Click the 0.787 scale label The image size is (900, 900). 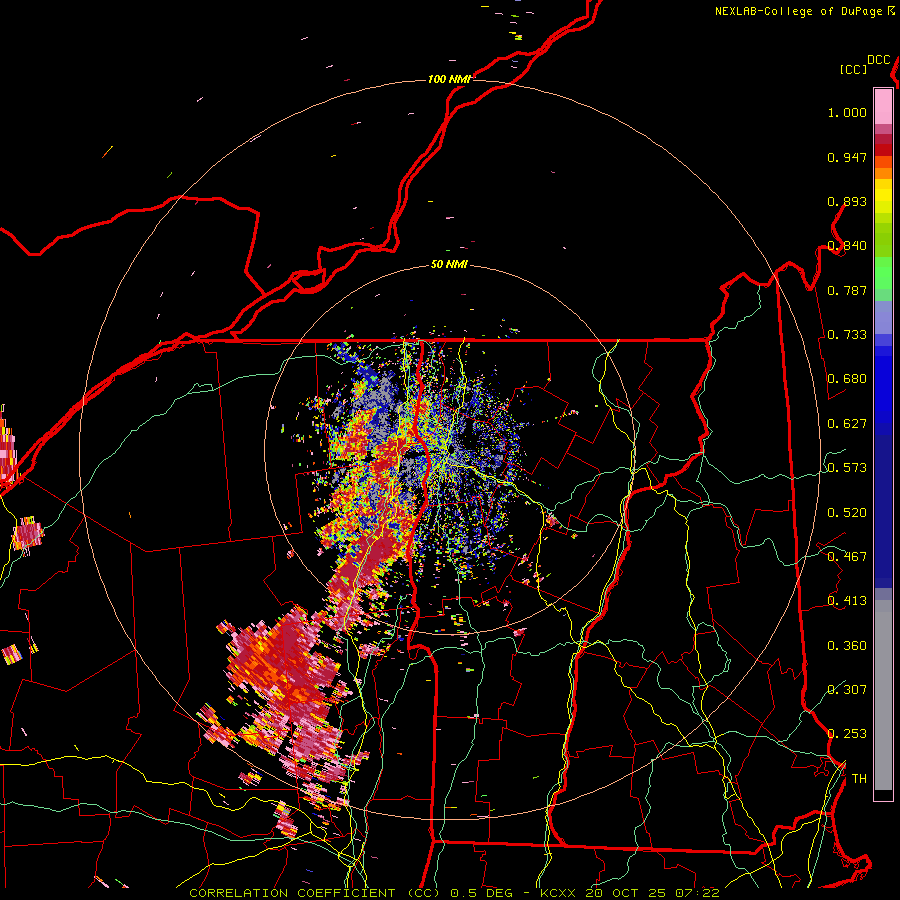click(x=847, y=290)
